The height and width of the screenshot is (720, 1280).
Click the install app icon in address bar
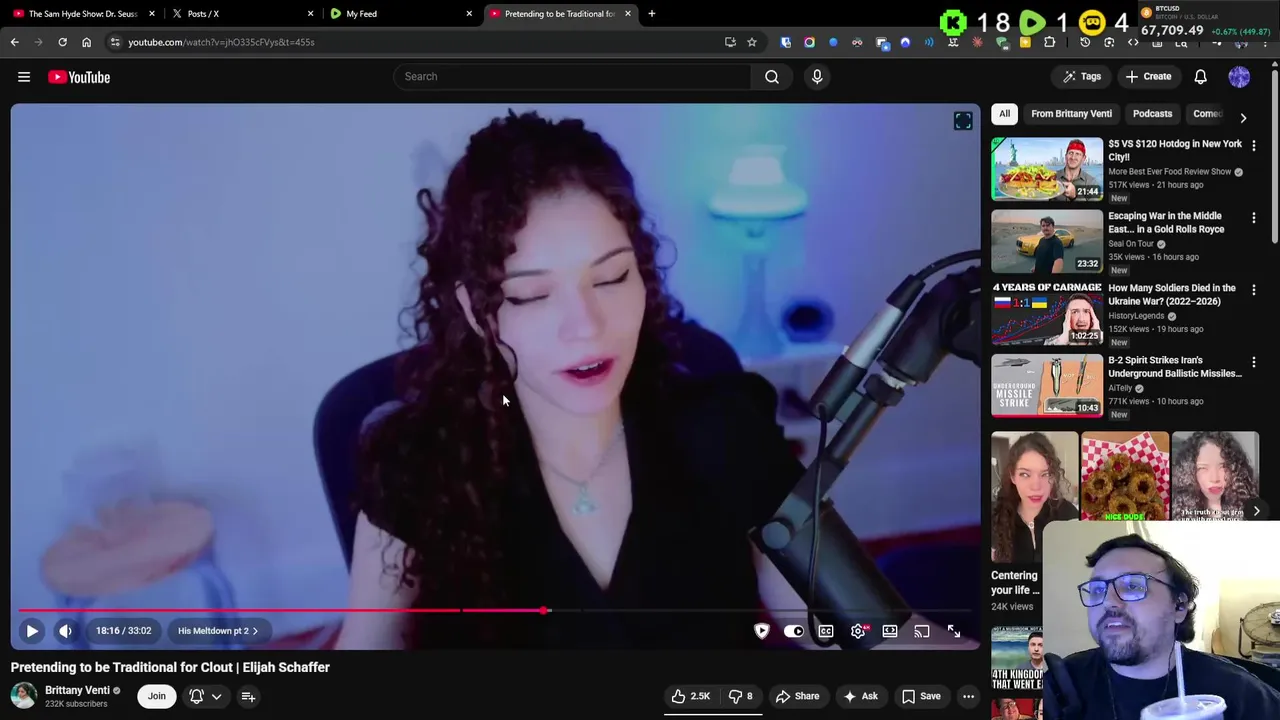pyautogui.click(x=730, y=42)
